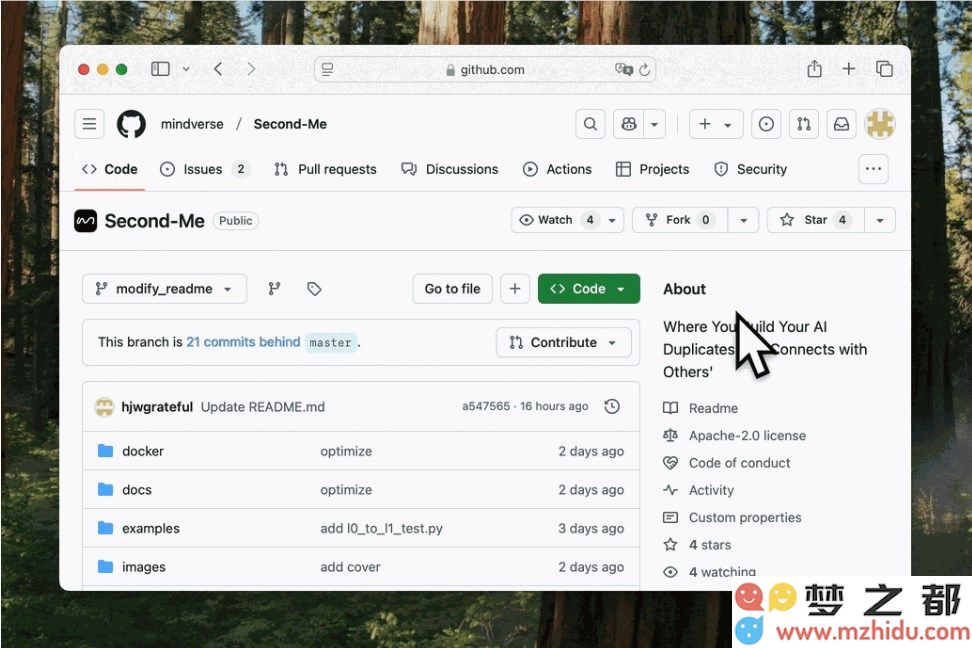Click the GitHub Octocat logo
Image resolution: width=972 pixels, height=648 pixels.
(131, 124)
